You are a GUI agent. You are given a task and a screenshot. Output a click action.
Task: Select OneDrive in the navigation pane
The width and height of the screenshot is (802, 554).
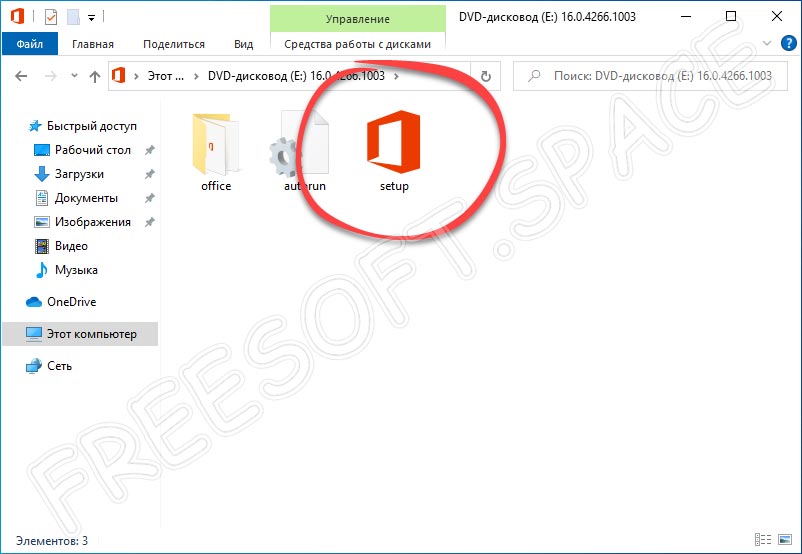click(71, 302)
